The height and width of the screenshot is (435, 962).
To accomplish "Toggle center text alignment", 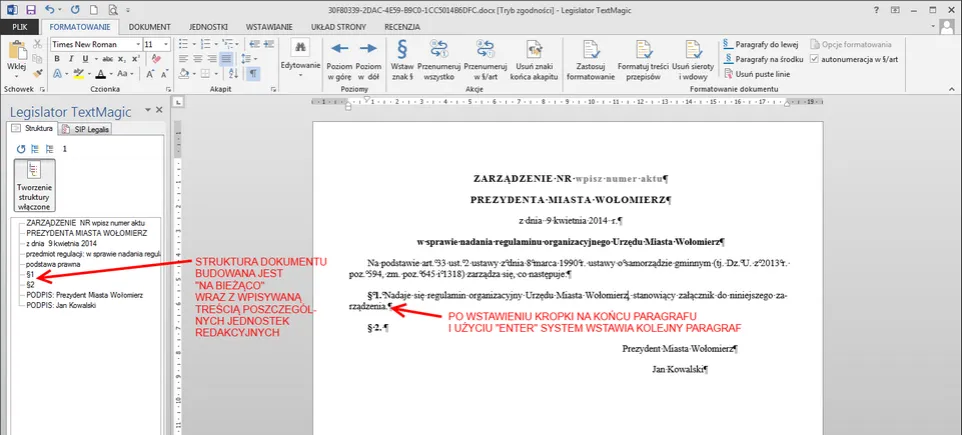I will pyautogui.click(x=198, y=59).
